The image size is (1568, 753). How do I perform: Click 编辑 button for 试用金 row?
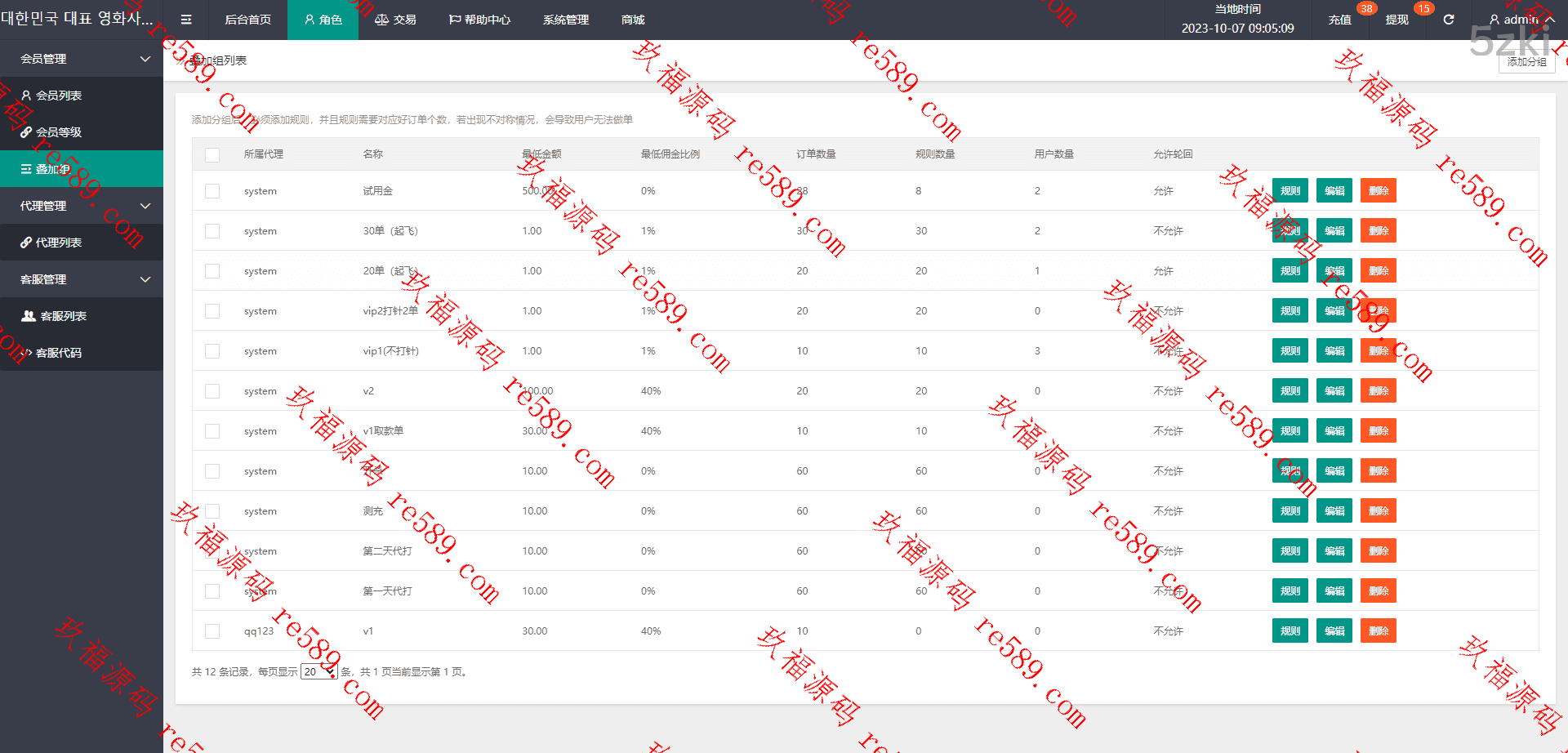[1334, 191]
